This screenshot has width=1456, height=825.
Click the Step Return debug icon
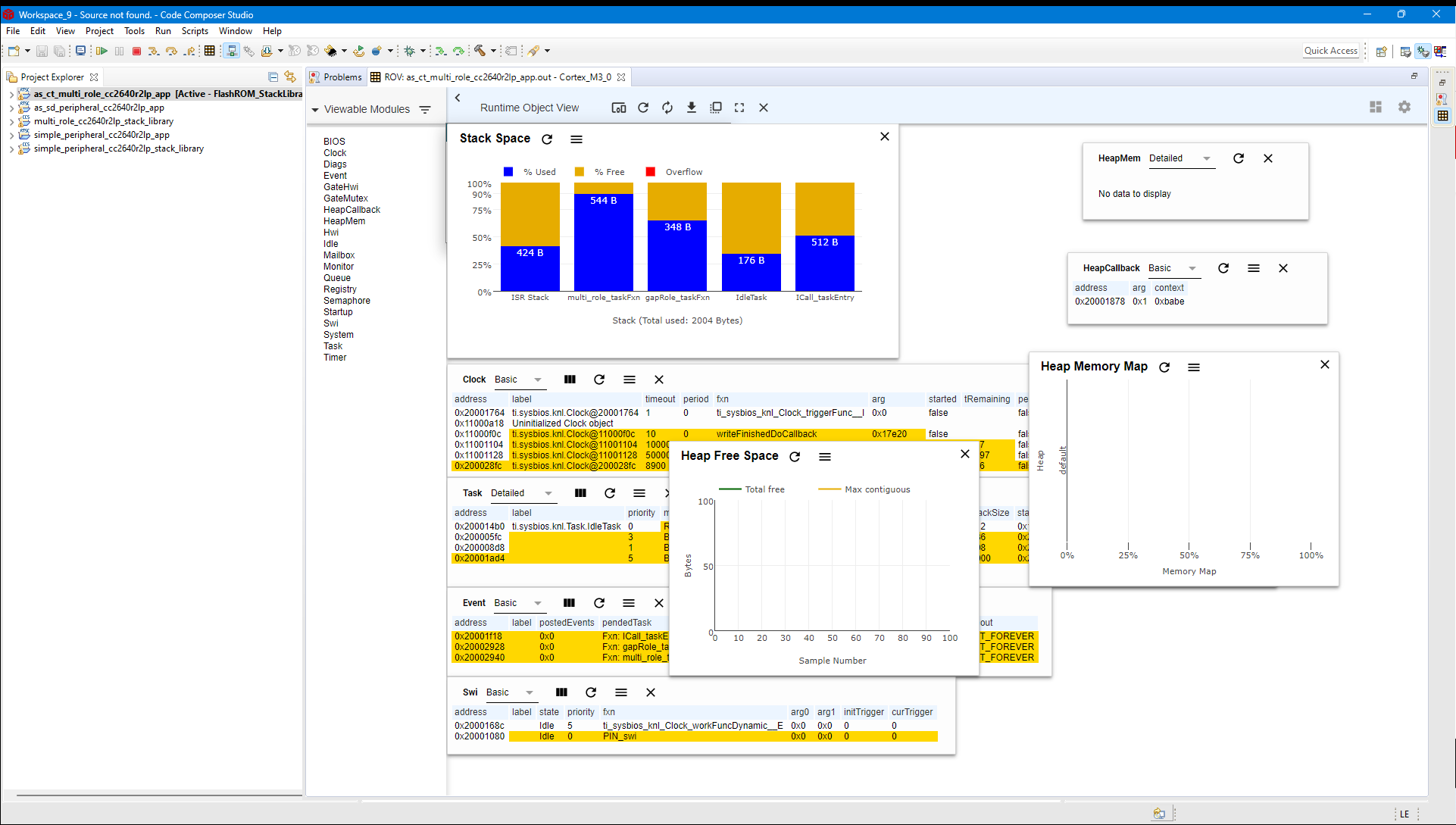(189, 51)
